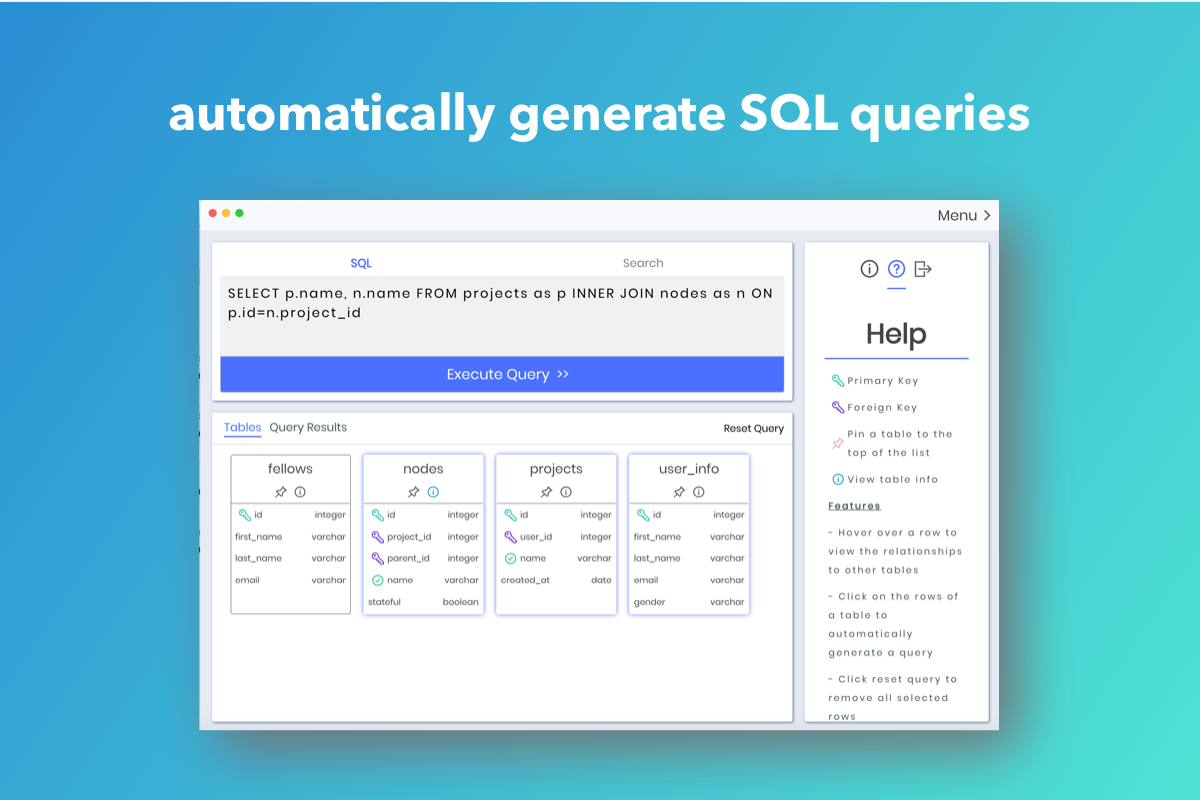Viewport: 1200px width, 800px height.
Task: Click the info icon on the user_info table
Action: (x=699, y=492)
